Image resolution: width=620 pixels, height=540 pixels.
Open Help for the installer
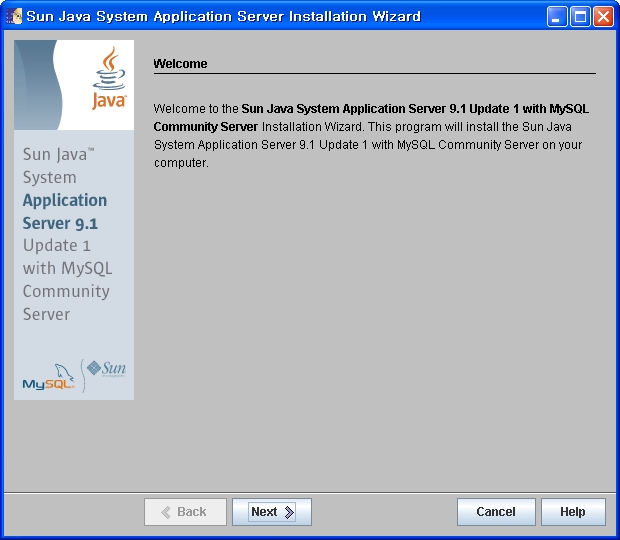pos(573,512)
